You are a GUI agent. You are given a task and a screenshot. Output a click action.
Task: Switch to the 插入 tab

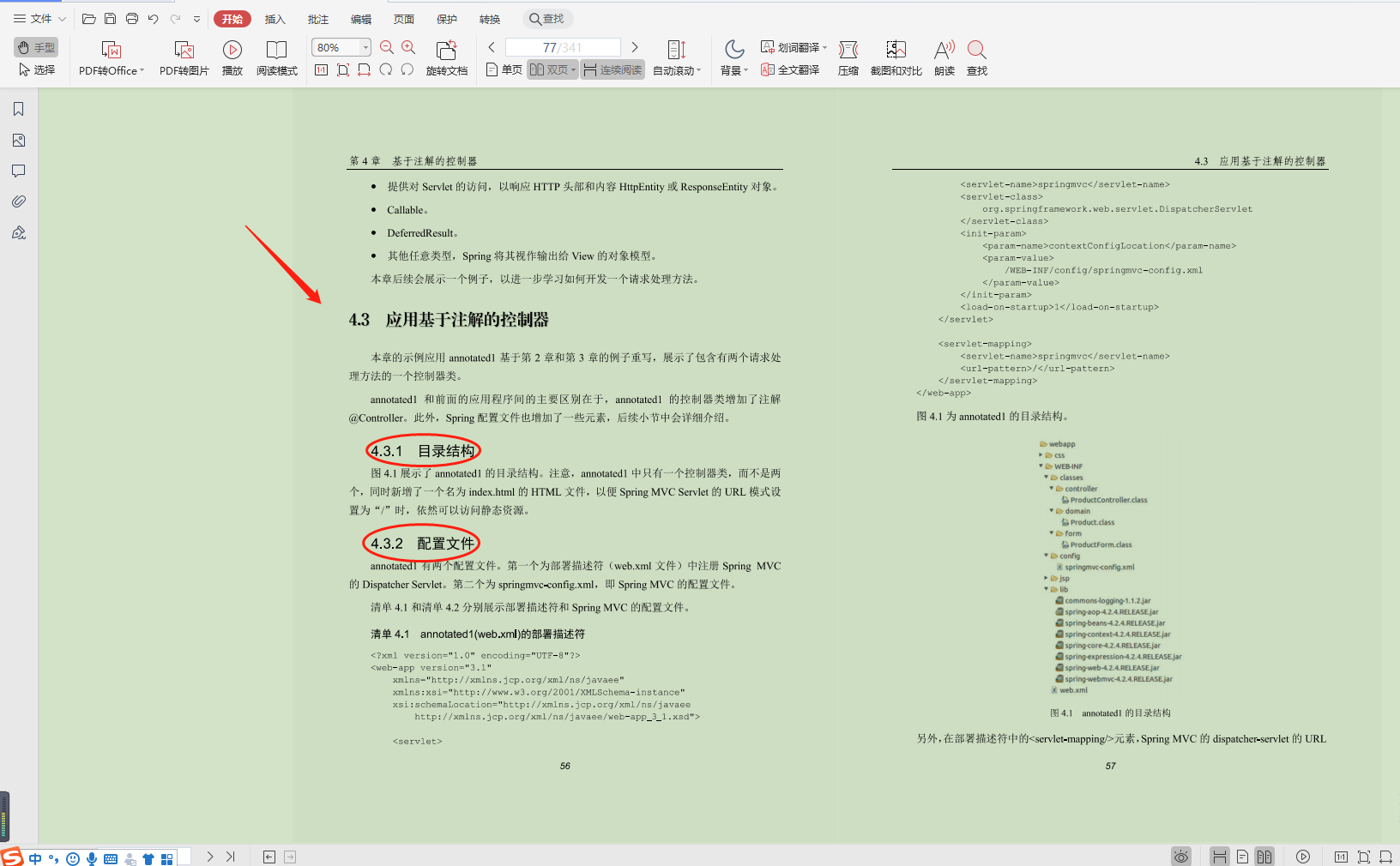(275, 19)
